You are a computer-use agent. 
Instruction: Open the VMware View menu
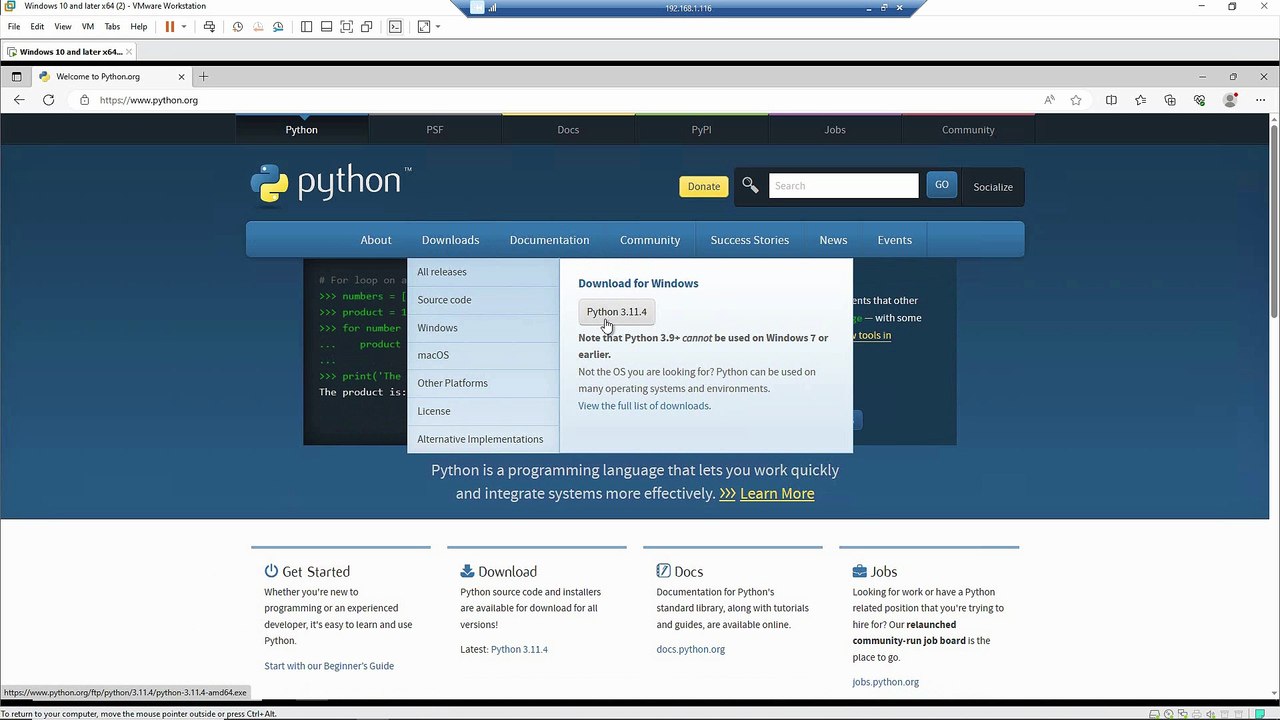pyautogui.click(x=63, y=27)
